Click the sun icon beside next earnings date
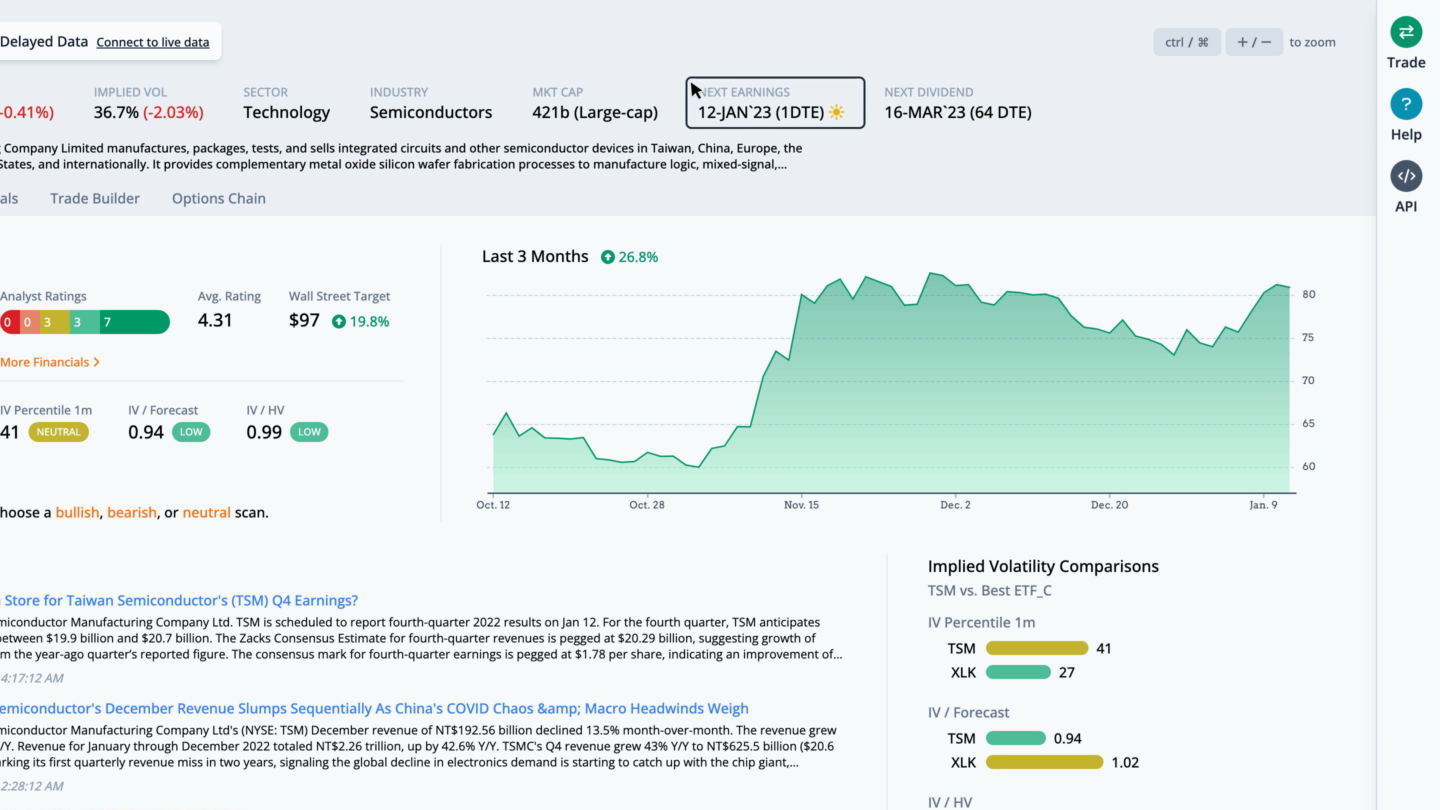This screenshot has width=1440, height=810. coord(836,113)
